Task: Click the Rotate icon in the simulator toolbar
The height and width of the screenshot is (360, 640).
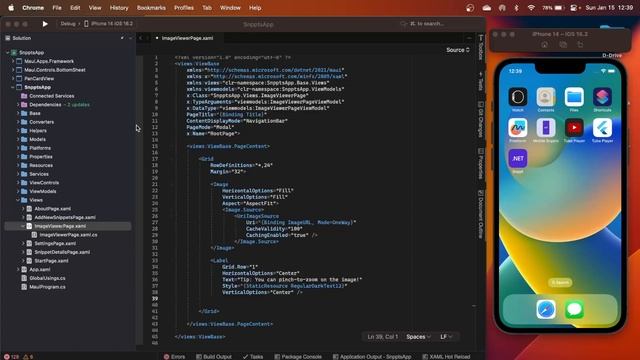Action: 580,44
